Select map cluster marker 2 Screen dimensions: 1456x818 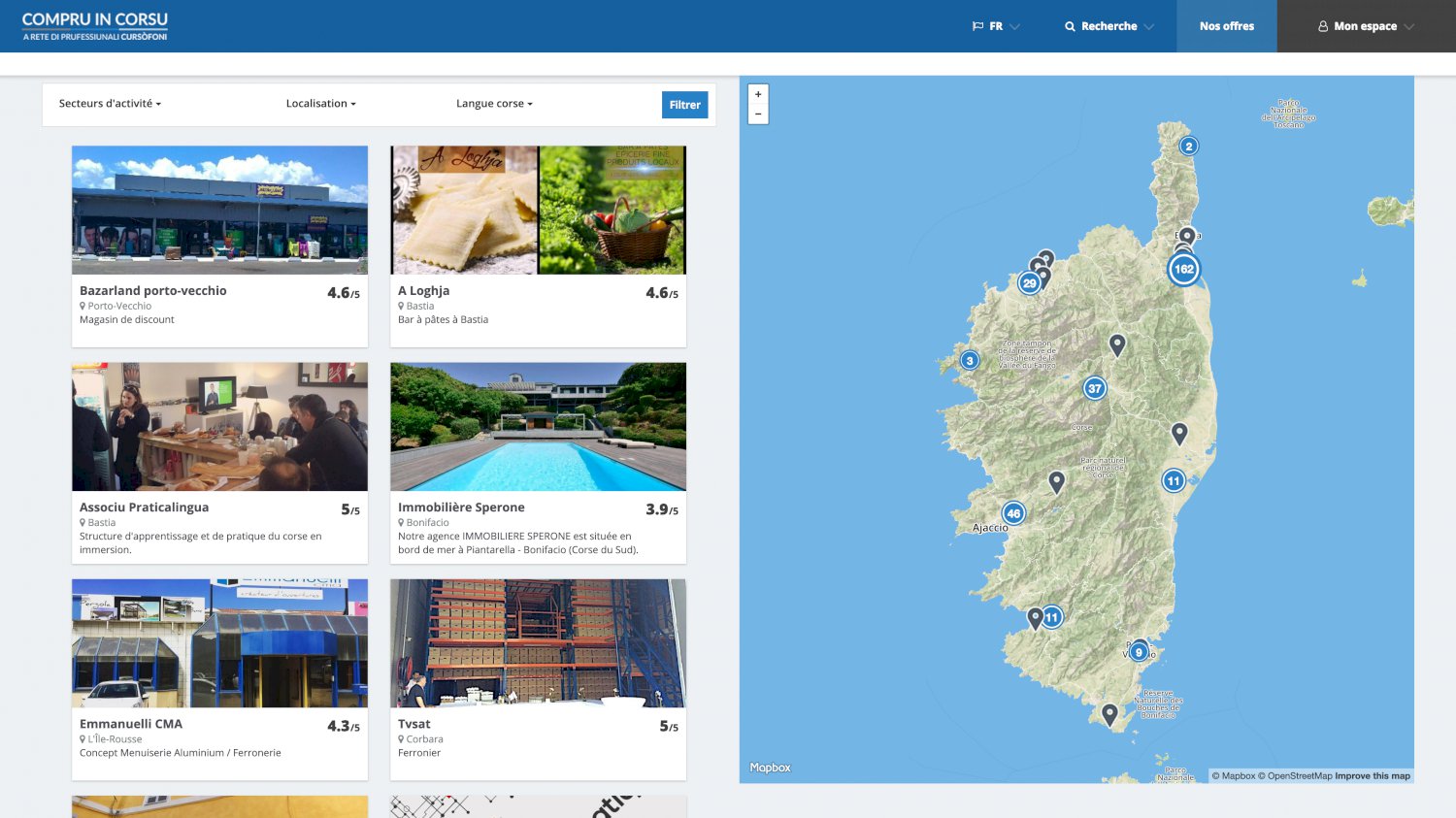coord(1188,147)
